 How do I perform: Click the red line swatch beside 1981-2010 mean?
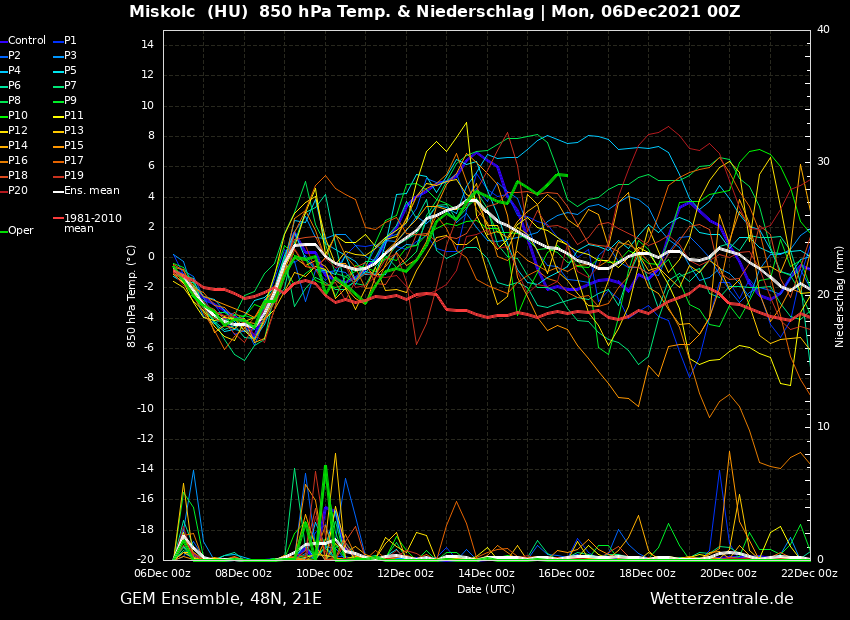tap(58, 218)
